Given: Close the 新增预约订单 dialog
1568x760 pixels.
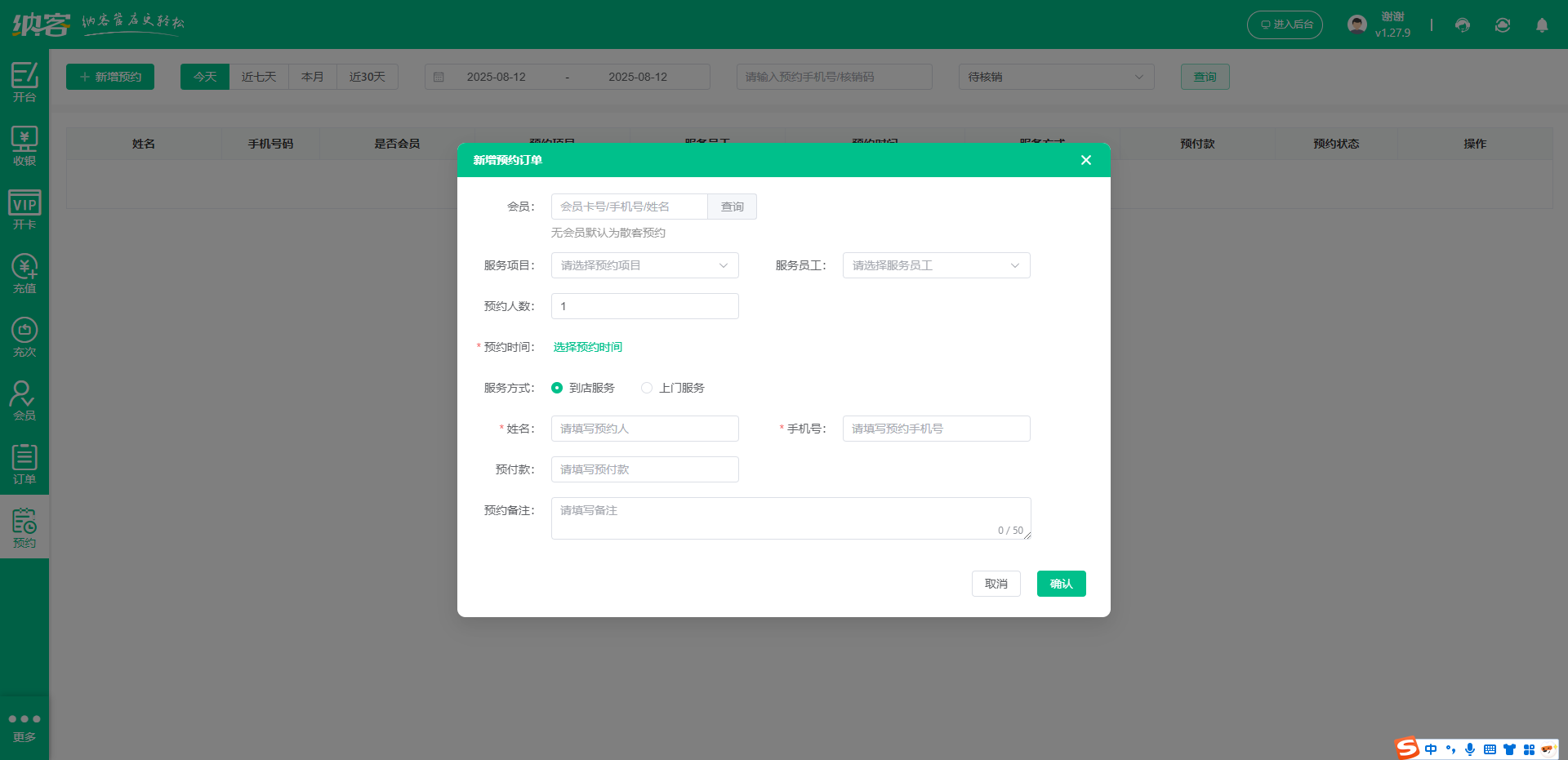Looking at the screenshot, I should point(1085,160).
